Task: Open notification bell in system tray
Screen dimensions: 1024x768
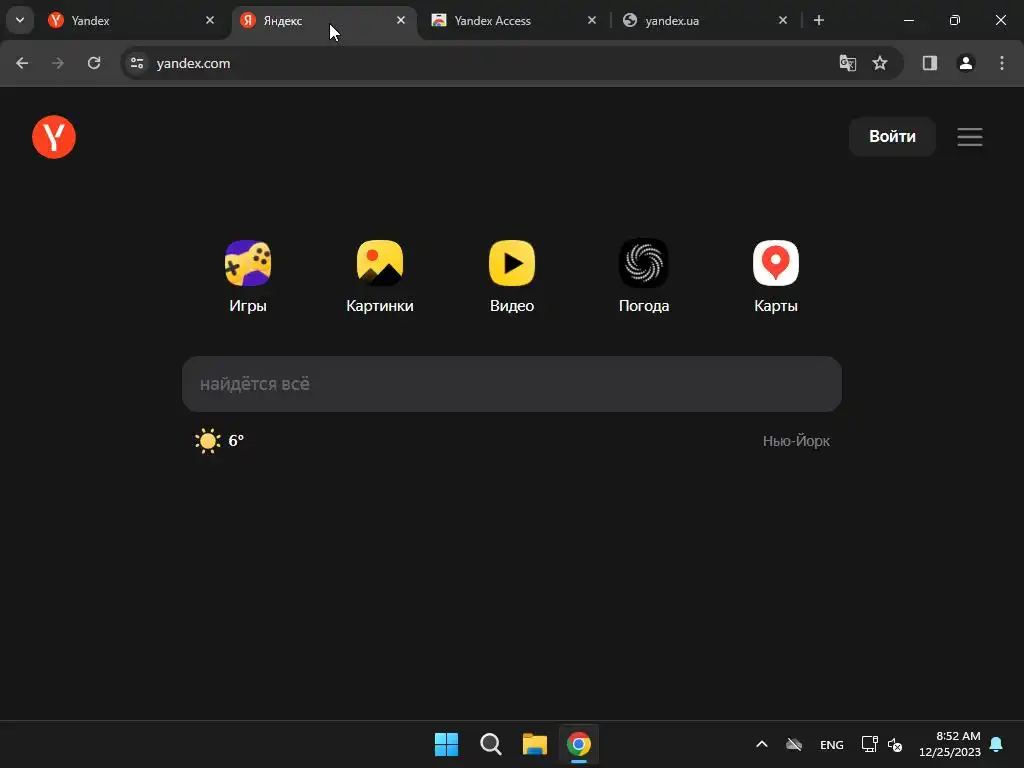Action: point(996,744)
